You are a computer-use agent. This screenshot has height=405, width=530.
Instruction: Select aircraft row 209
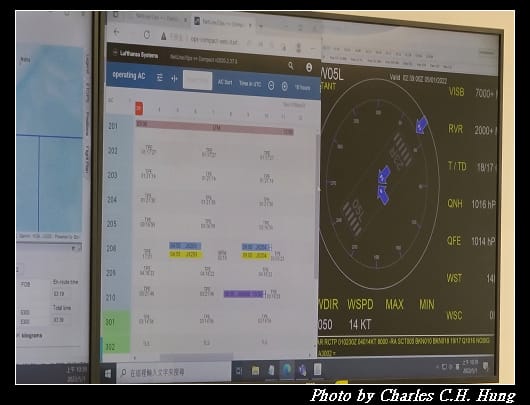(x=111, y=273)
